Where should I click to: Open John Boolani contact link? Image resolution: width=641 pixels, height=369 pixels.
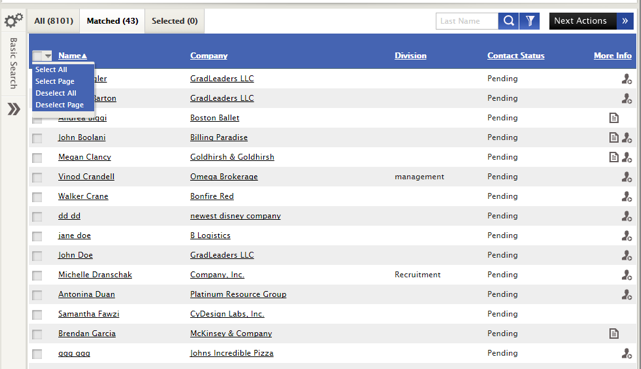(x=82, y=138)
